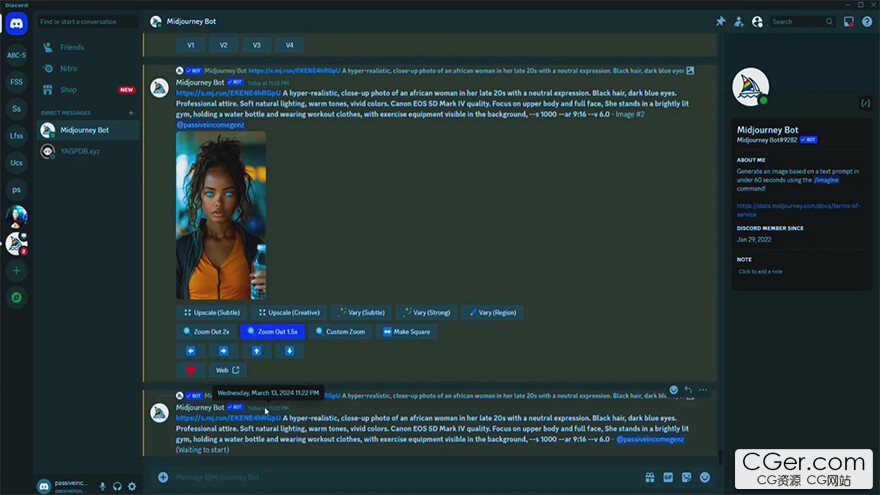Screen dimensions: 880x495
Task: Open Midjourney terms-of-service docs link
Action: pos(798,210)
